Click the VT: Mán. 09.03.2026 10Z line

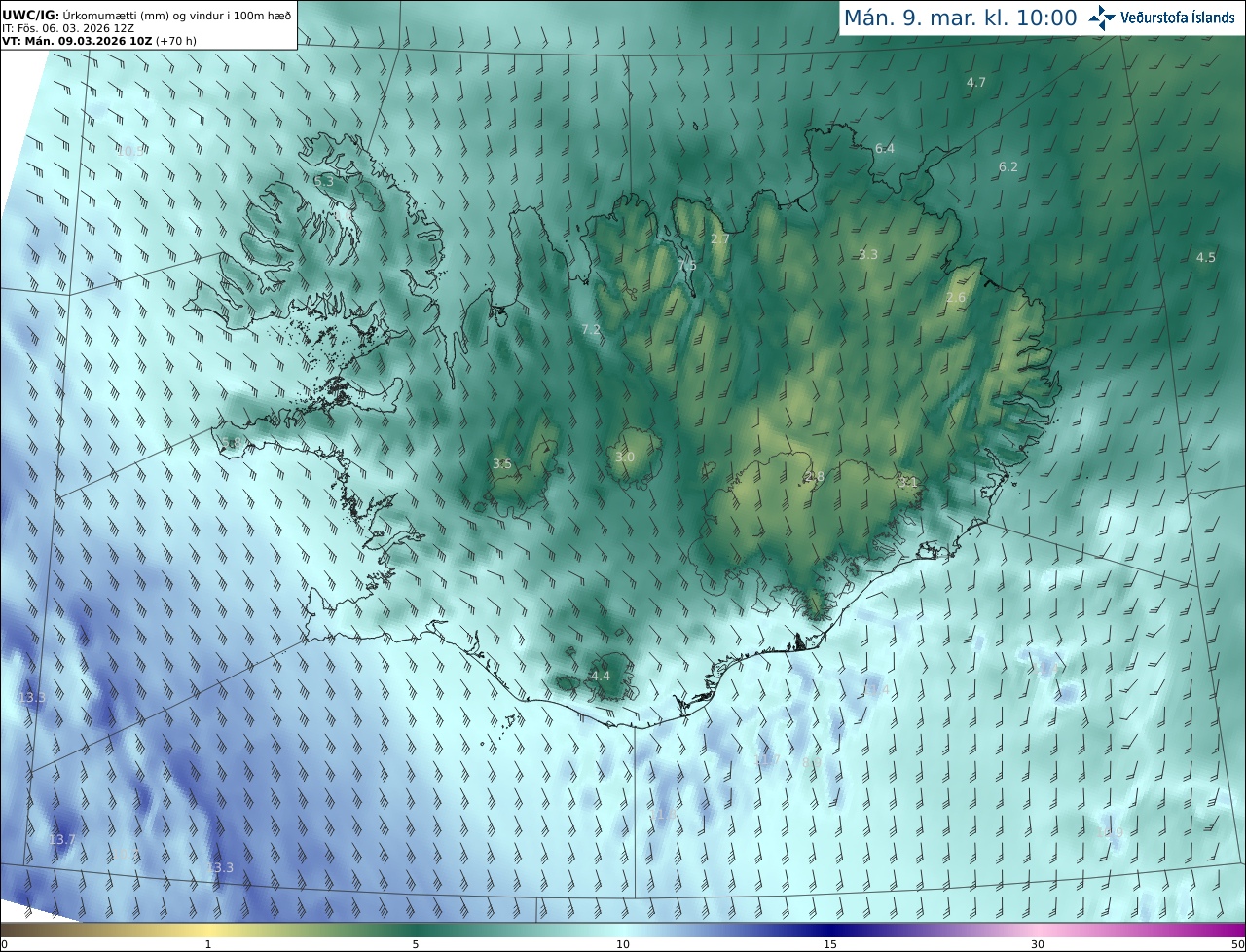pos(99,41)
